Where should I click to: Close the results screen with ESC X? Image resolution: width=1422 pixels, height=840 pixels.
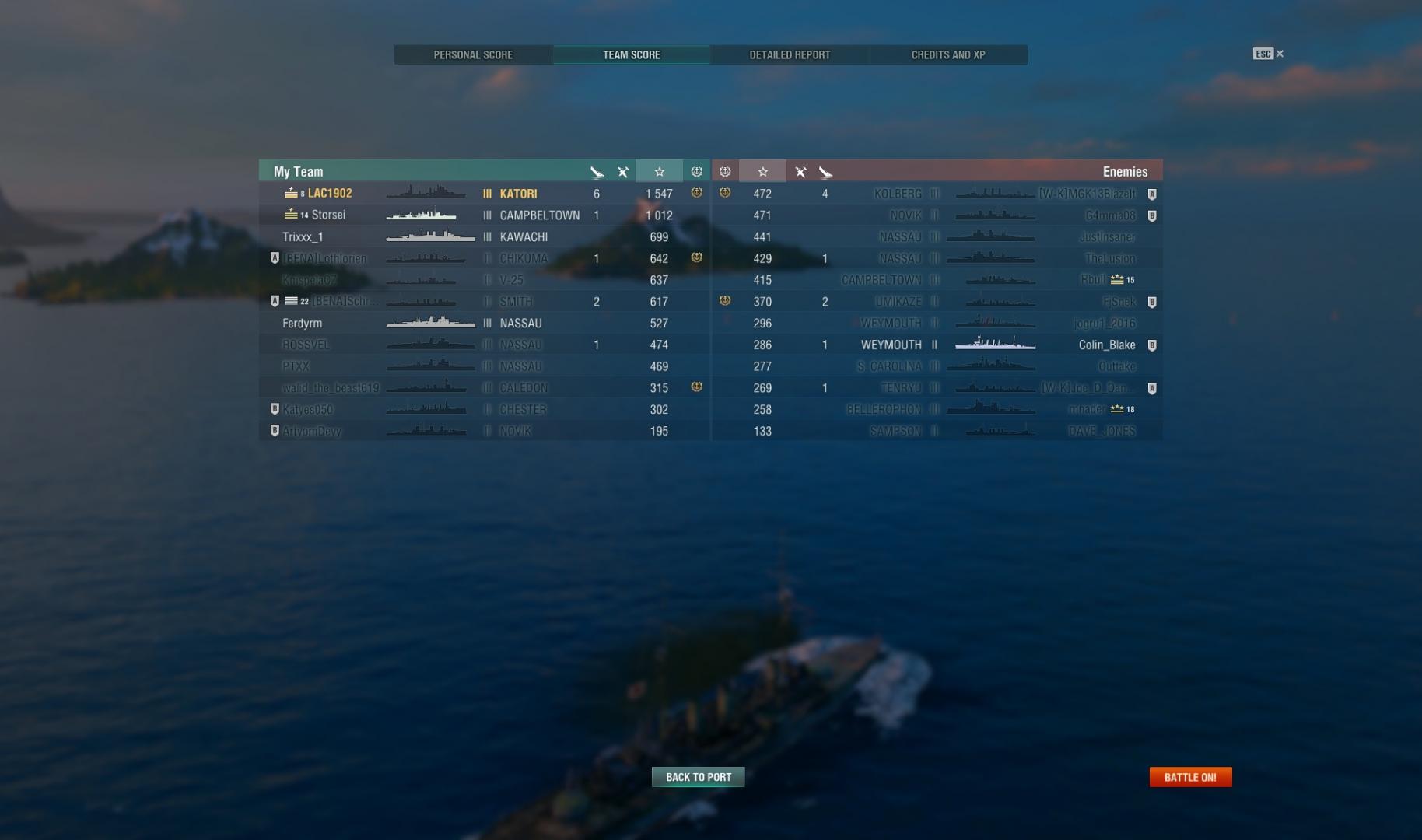point(1268,54)
